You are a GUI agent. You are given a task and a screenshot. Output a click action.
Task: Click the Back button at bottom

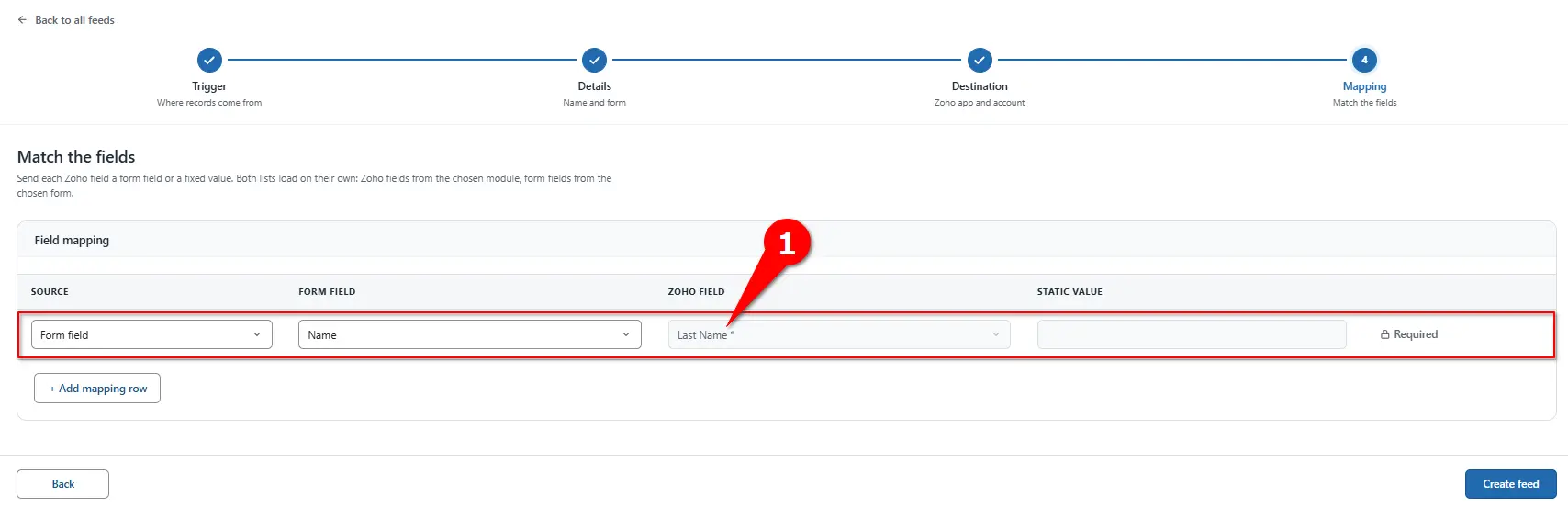tap(62, 484)
